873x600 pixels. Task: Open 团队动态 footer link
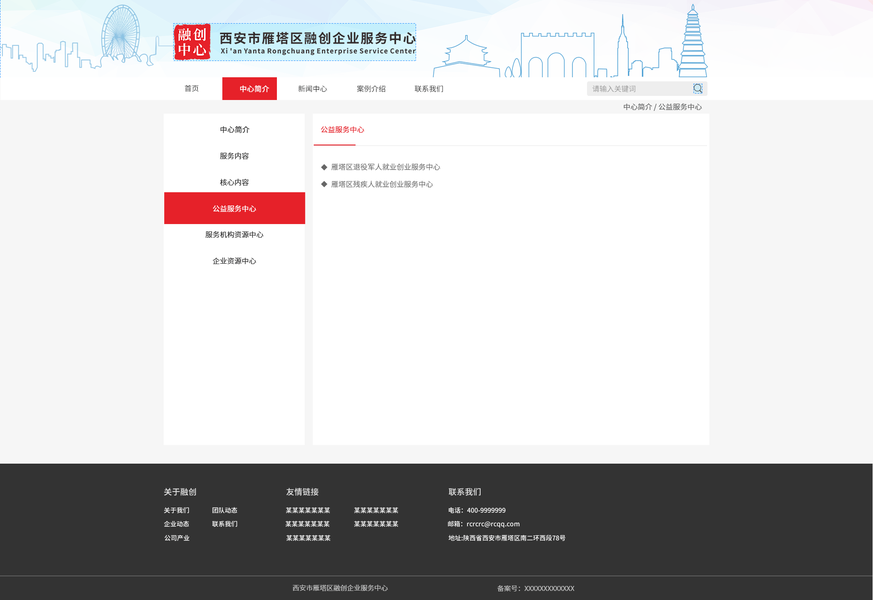[x=224, y=510]
